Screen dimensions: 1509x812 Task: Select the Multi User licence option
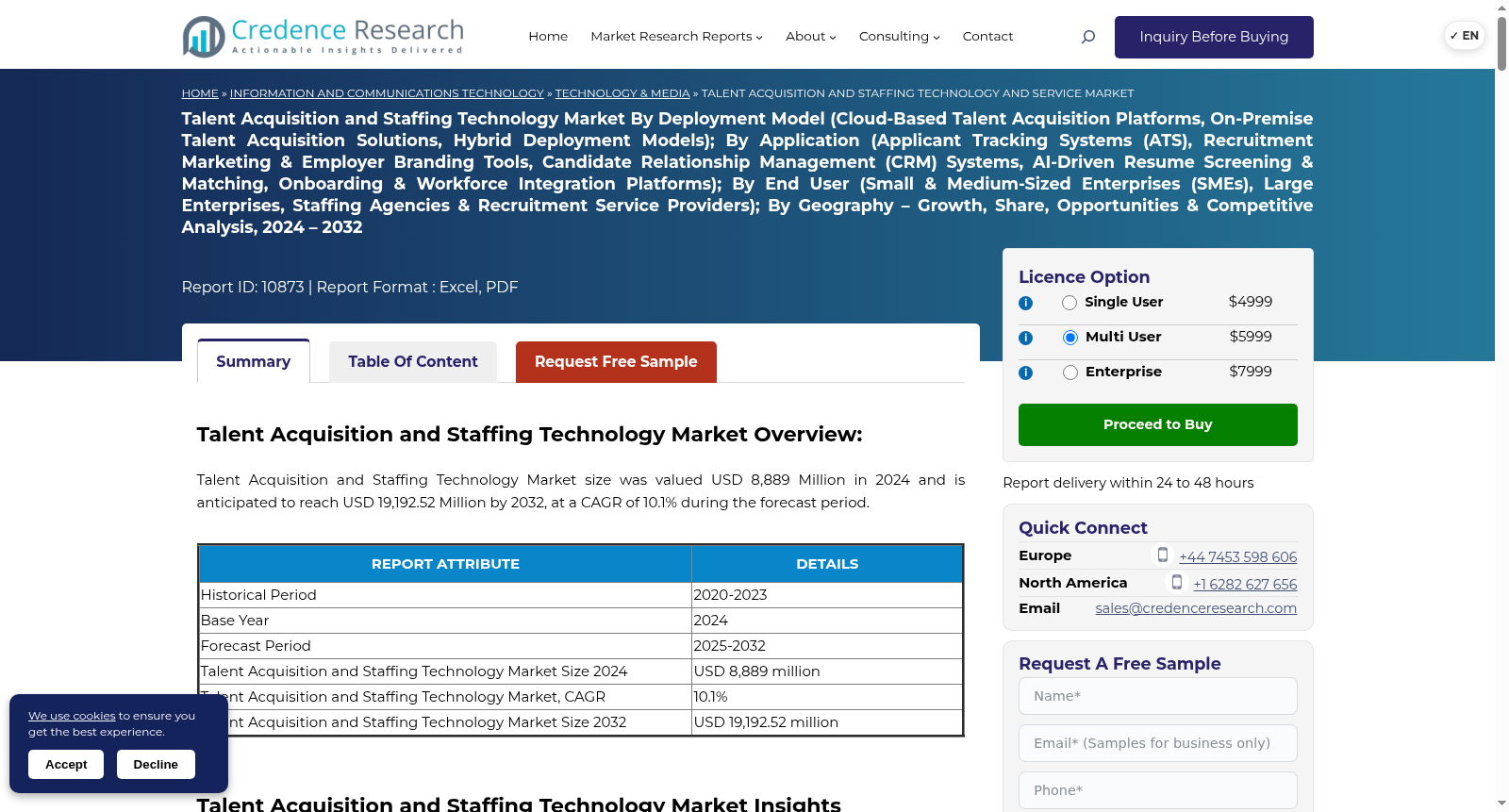[x=1070, y=338]
